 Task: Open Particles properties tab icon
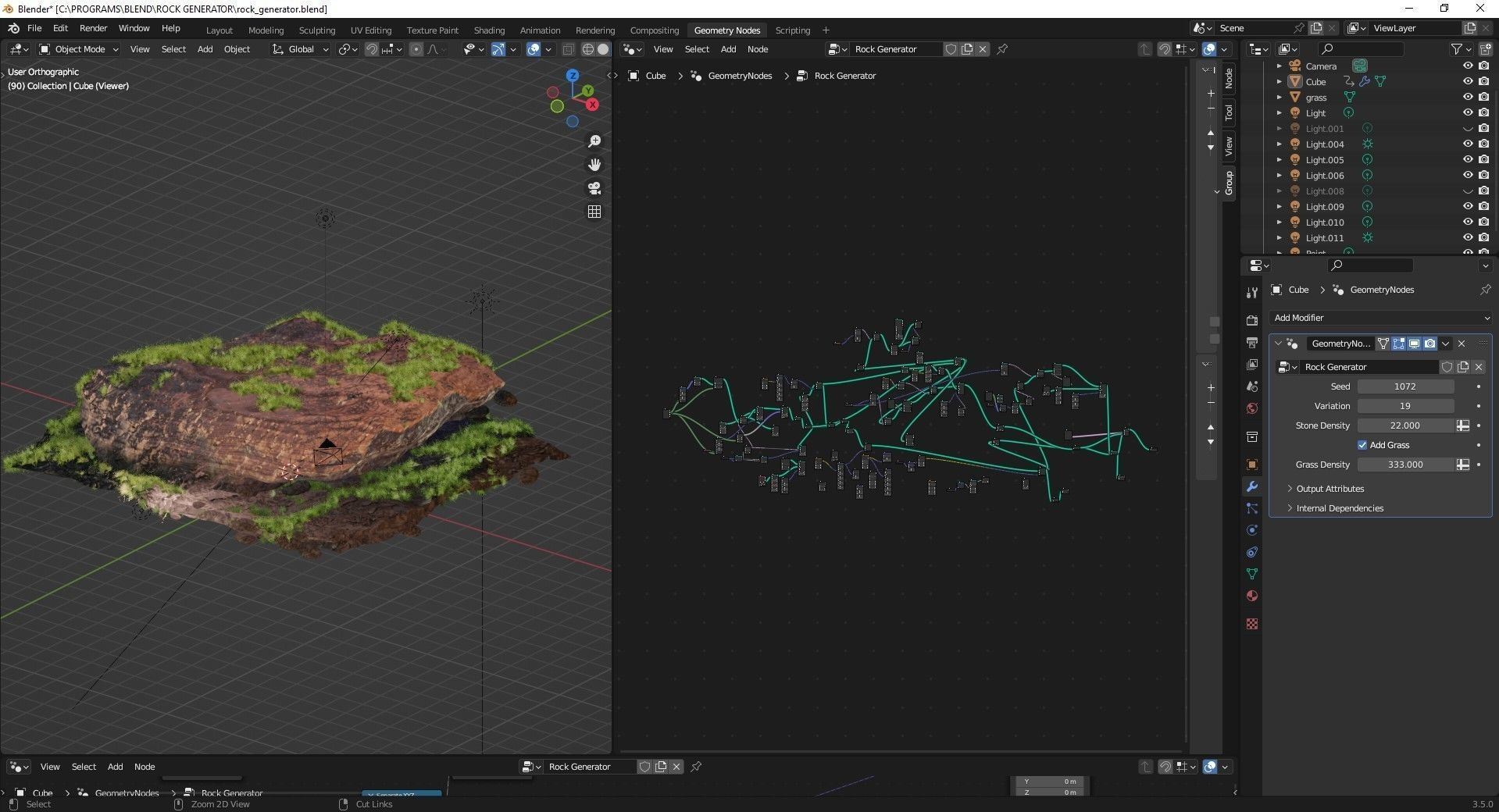pyautogui.click(x=1252, y=508)
